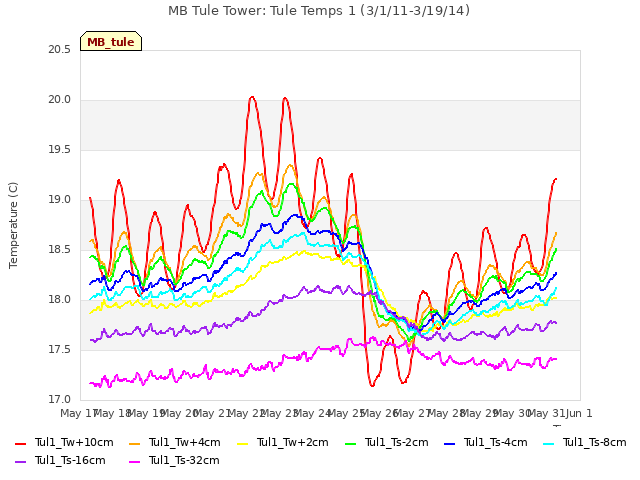
Task: Click the magenta Tul1_Ts-32cm legend swatch
Action: pyautogui.click(x=134, y=461)
